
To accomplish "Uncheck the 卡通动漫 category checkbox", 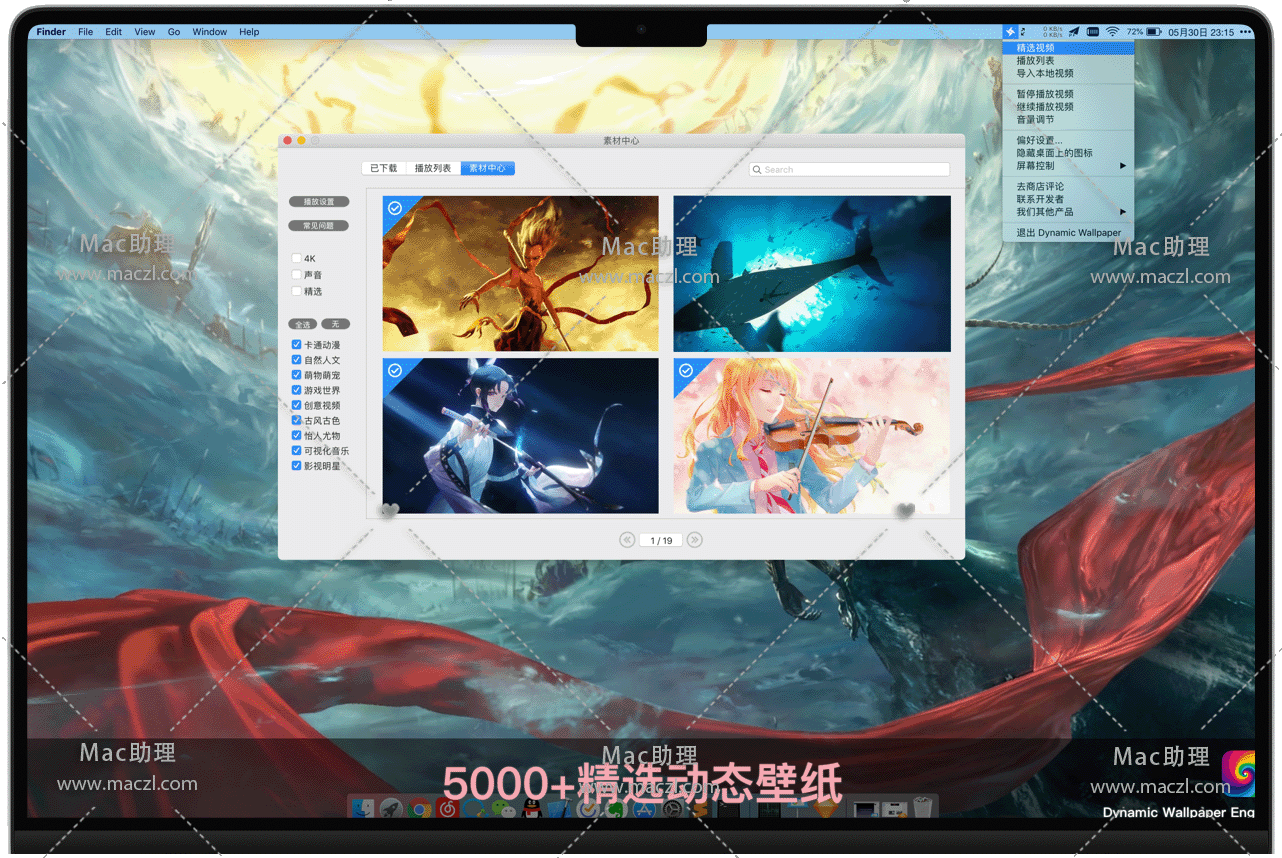I will 297,345.
